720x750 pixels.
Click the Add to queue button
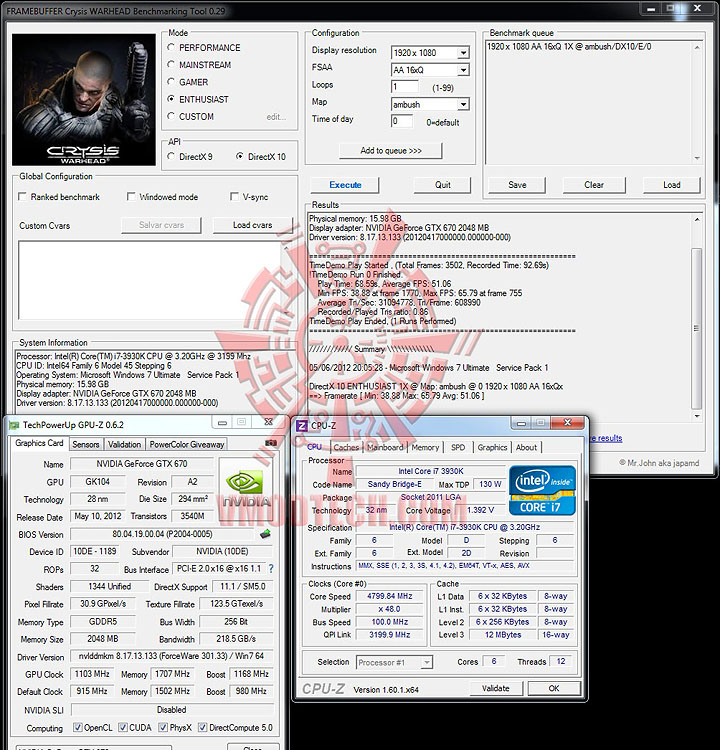tap(391, 151)
